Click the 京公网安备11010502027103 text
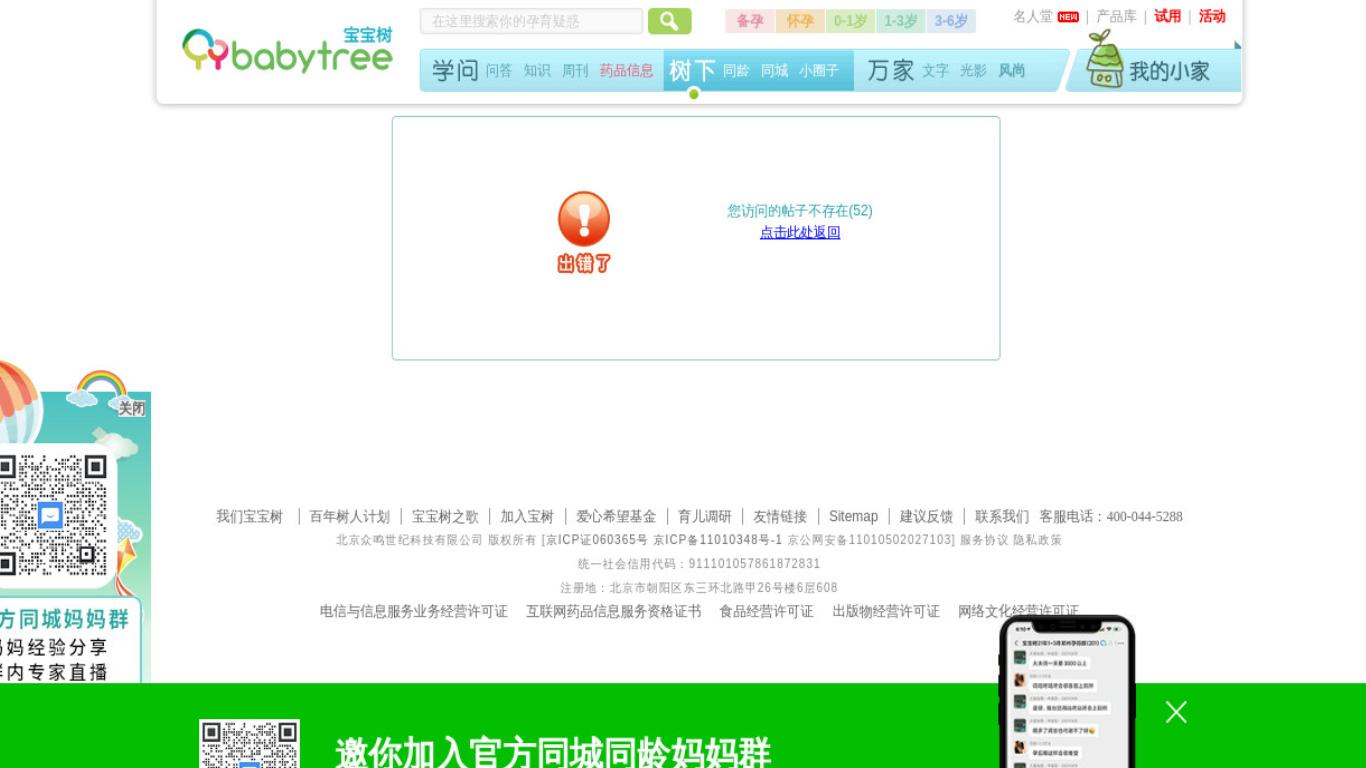Image resolution: width=1366 pixels, height=768 pixels. click(870, 540)
